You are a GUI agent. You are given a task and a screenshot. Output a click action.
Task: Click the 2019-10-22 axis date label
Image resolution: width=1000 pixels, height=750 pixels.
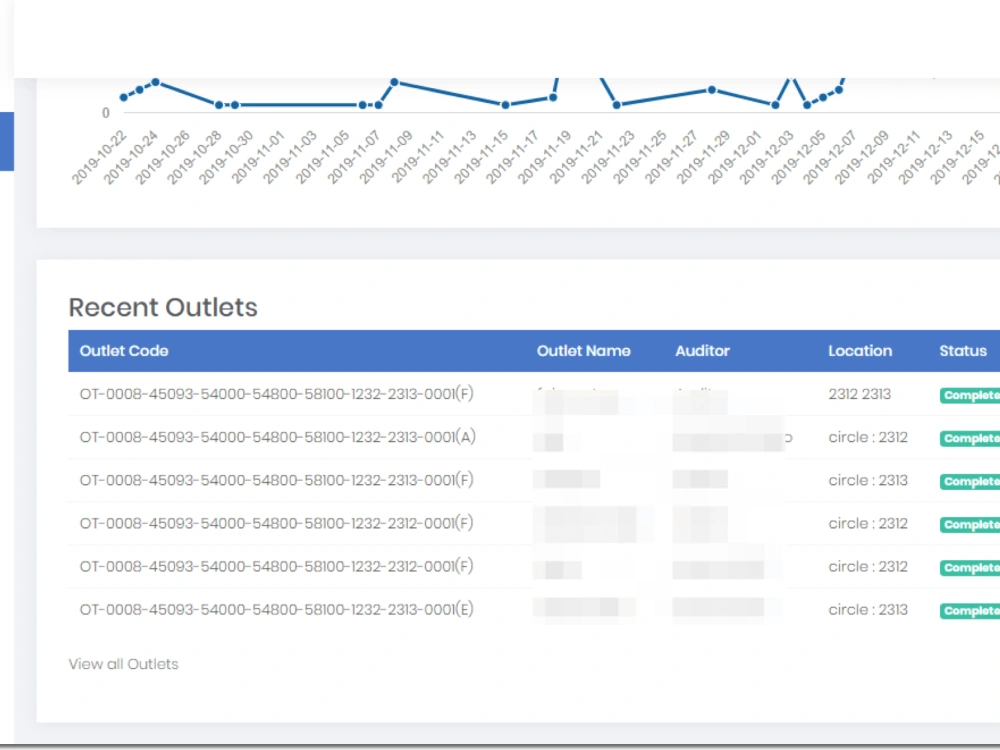click(99, 158)
